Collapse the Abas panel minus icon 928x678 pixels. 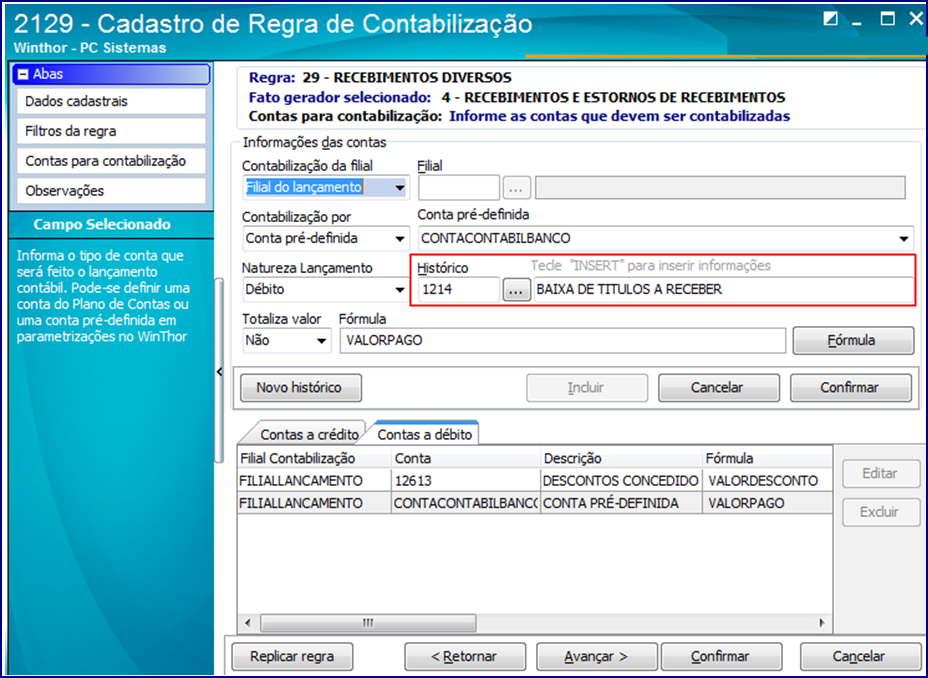click(x=23, y=74)
